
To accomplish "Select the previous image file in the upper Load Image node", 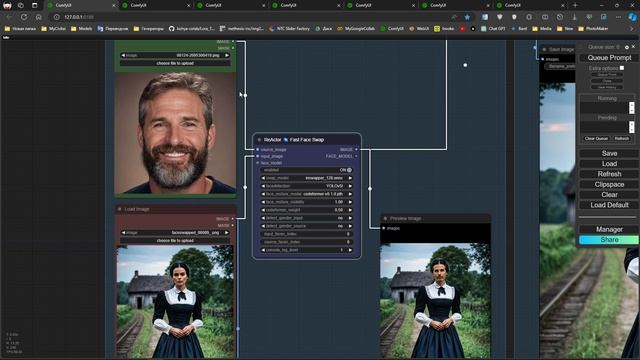I will click(x=123, y=55).
